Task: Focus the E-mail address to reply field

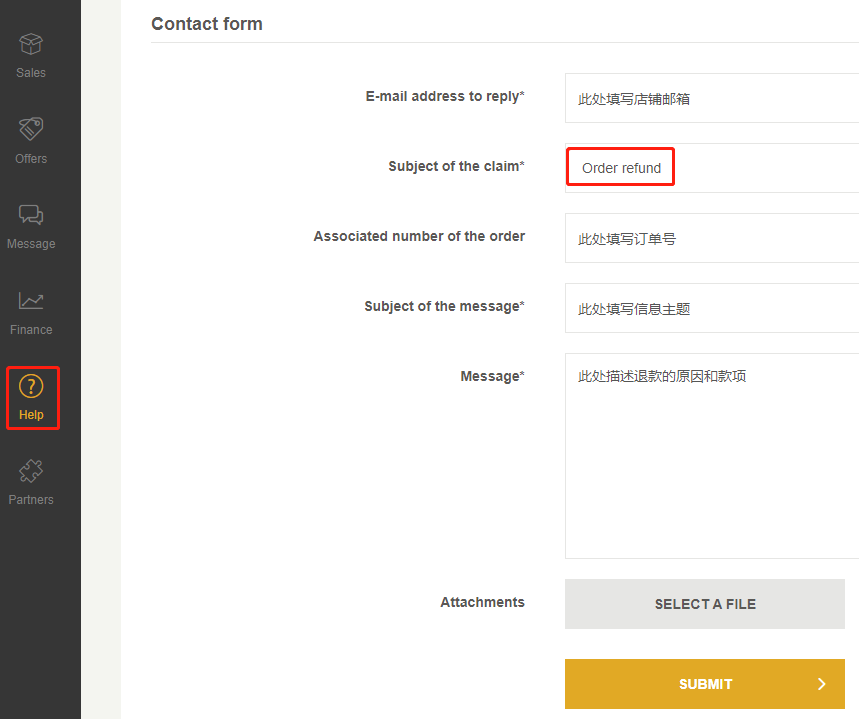Action: click(x=710, y=99)
